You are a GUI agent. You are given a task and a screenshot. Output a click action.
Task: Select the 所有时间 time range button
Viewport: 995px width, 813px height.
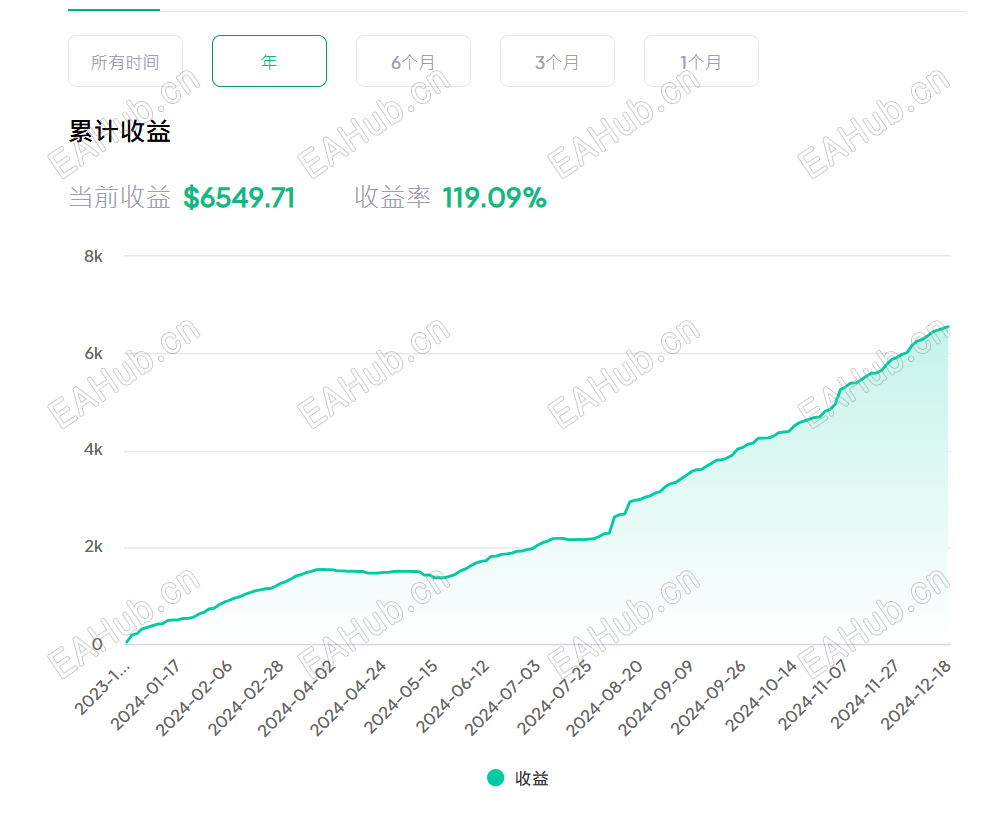point(125,62)
